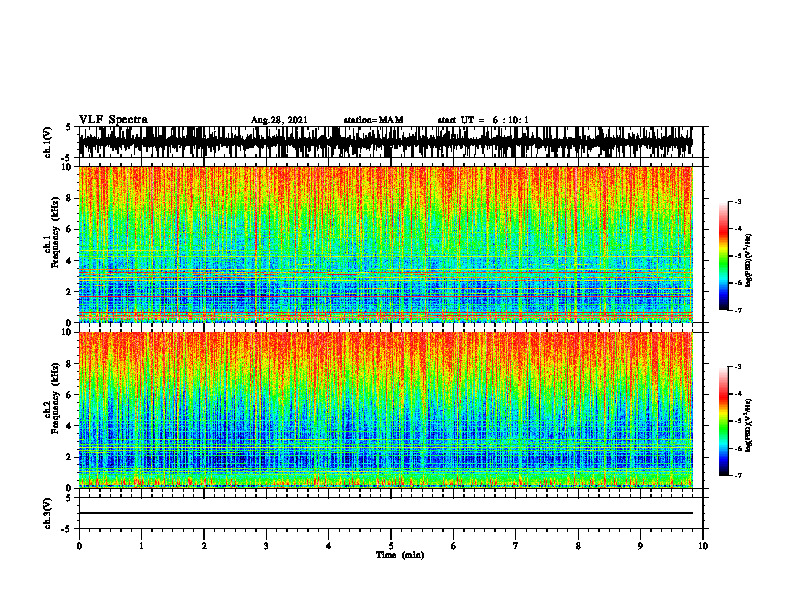
Task: Click the time axis tick label "0"
Action: (79, 546)
